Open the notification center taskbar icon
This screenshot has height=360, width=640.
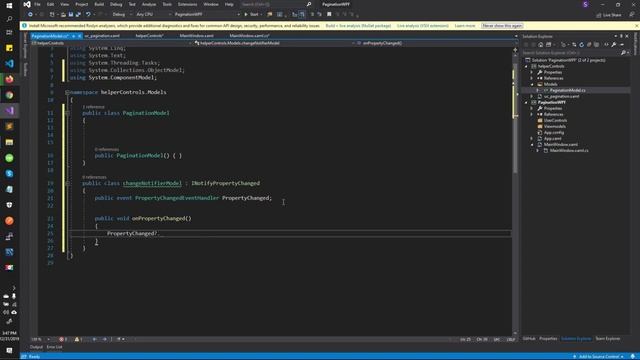[x=9, y=350]
